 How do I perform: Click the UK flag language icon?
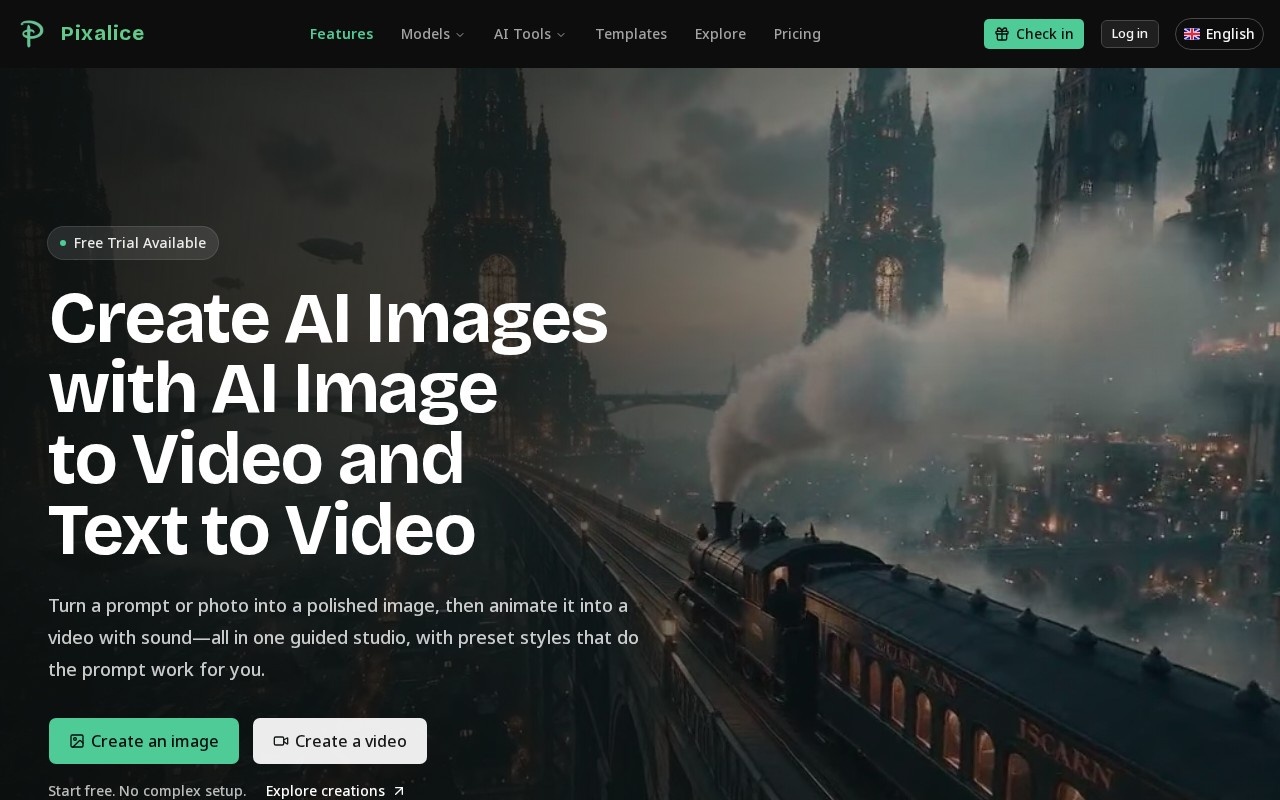1192,34
